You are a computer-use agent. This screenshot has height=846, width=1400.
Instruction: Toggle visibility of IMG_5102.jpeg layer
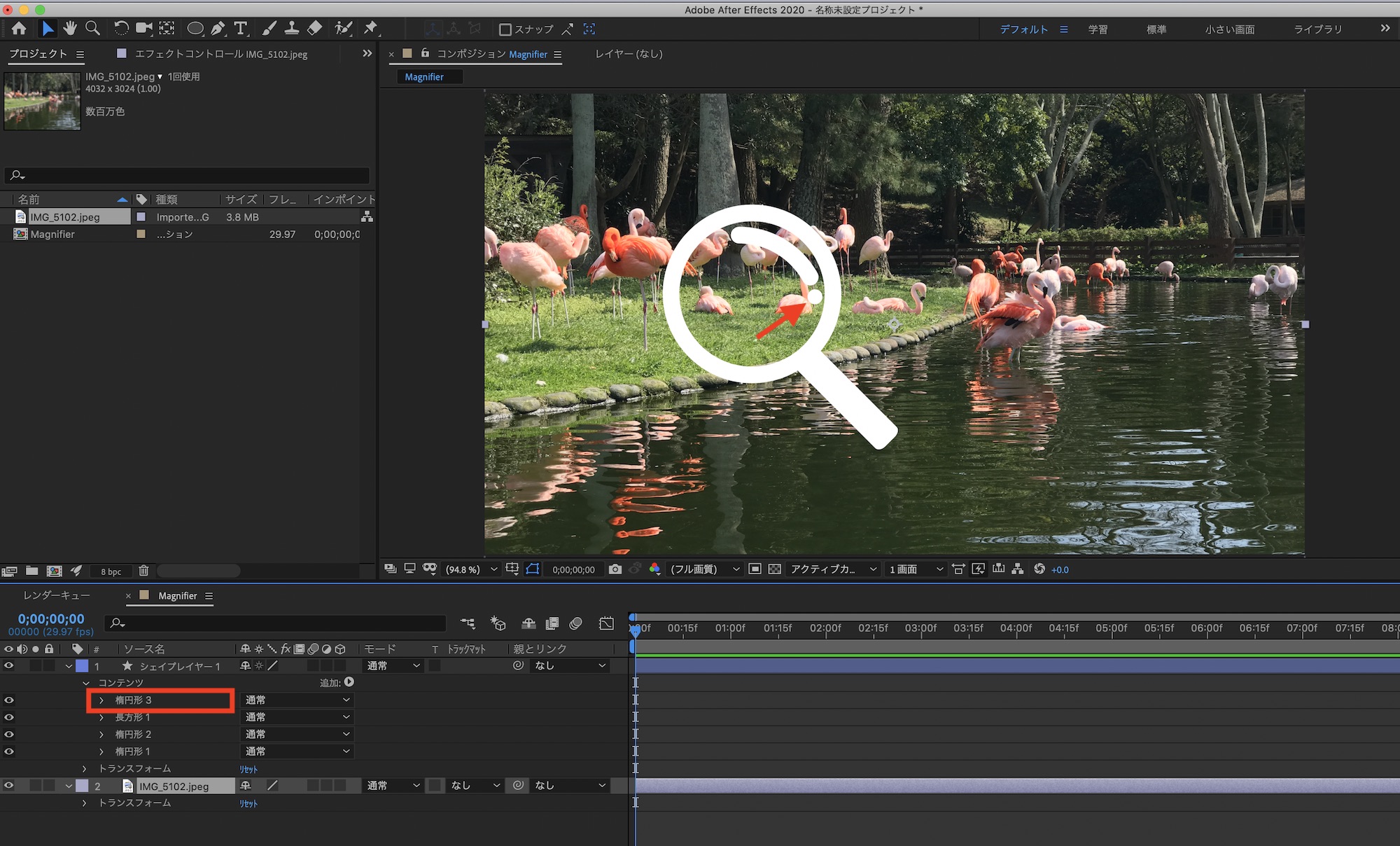point(9,786)
